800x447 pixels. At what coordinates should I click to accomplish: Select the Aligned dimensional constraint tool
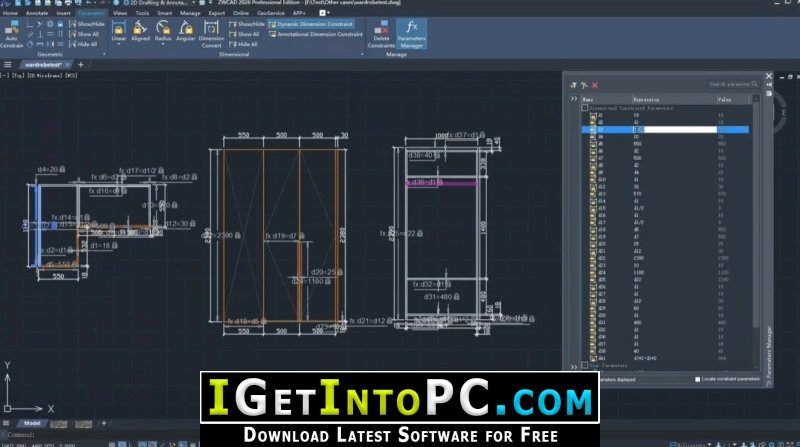point(140,31)
